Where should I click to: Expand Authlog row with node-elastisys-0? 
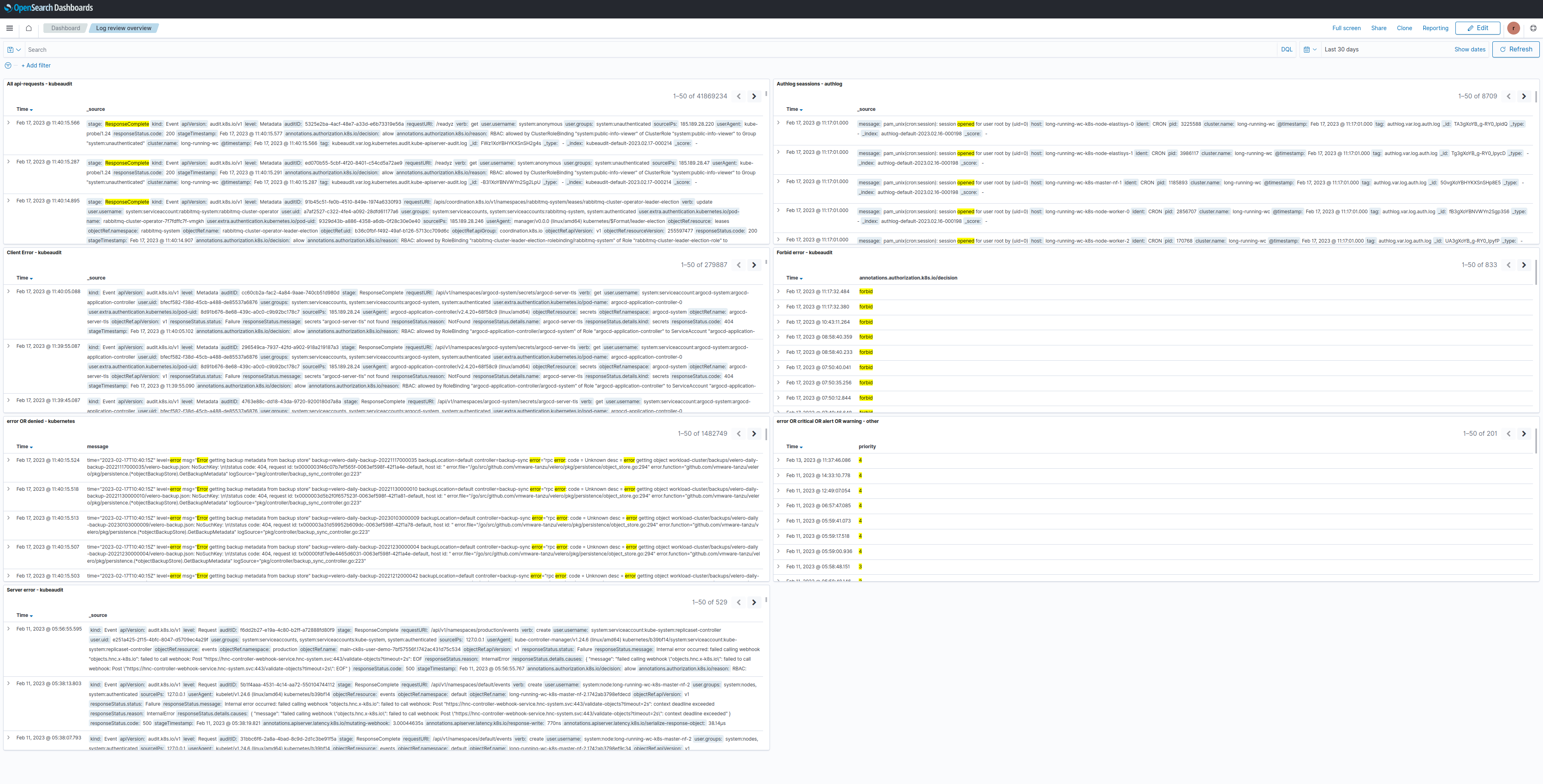click(x=778, y=123)
